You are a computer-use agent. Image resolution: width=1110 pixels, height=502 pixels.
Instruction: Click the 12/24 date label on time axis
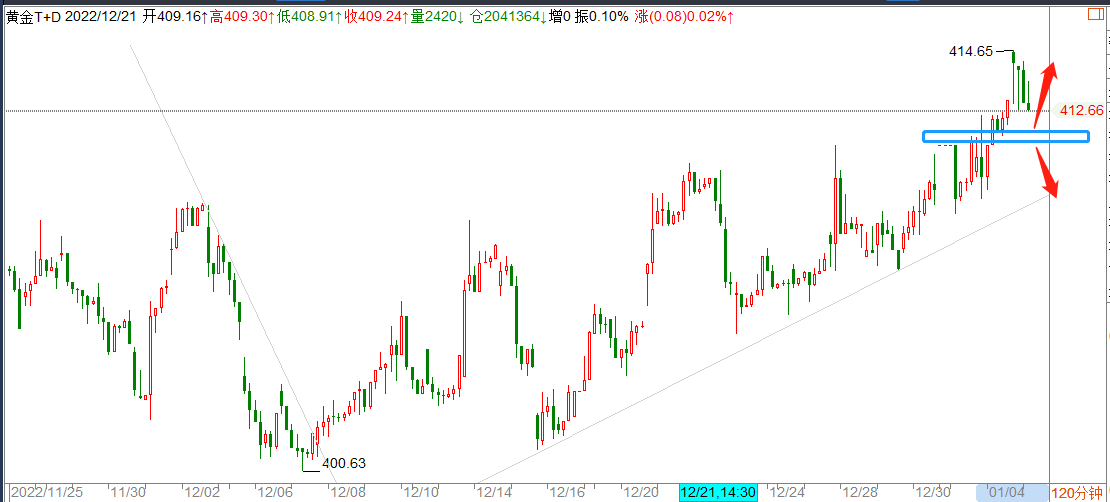786,492
